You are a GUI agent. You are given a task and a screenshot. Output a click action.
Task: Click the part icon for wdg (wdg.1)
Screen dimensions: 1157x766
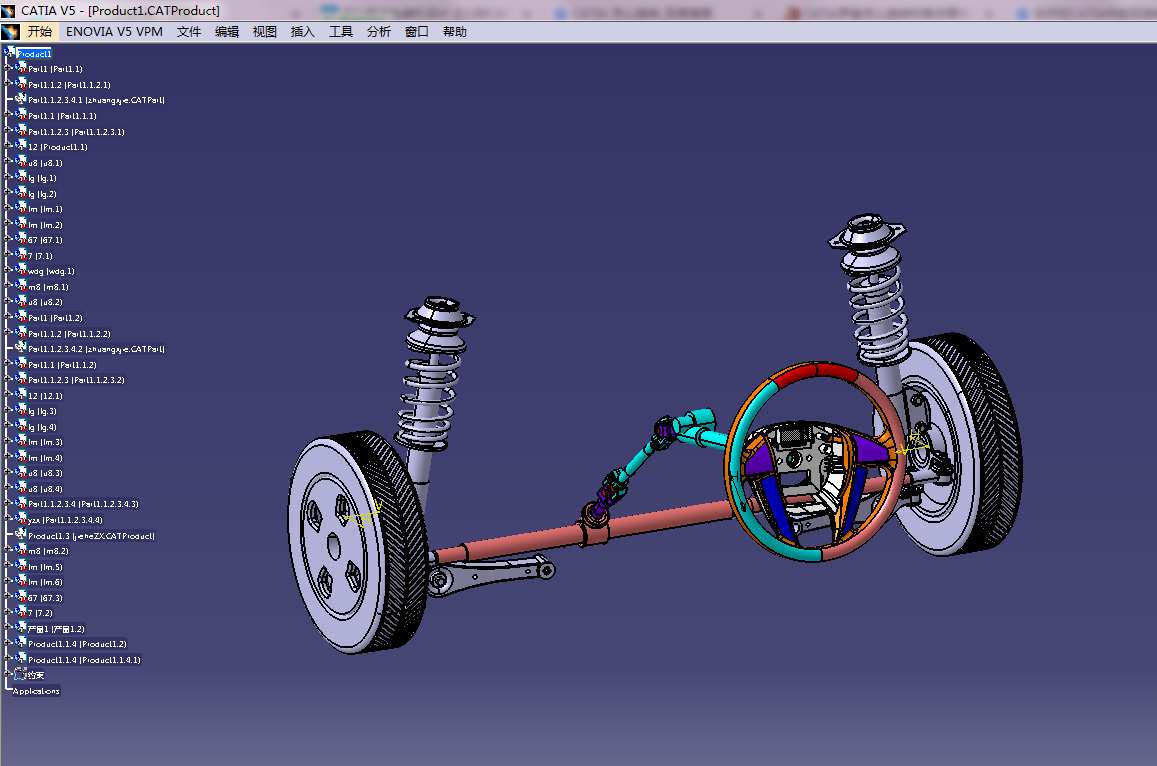pyautogui.click(x=21, y=270)
